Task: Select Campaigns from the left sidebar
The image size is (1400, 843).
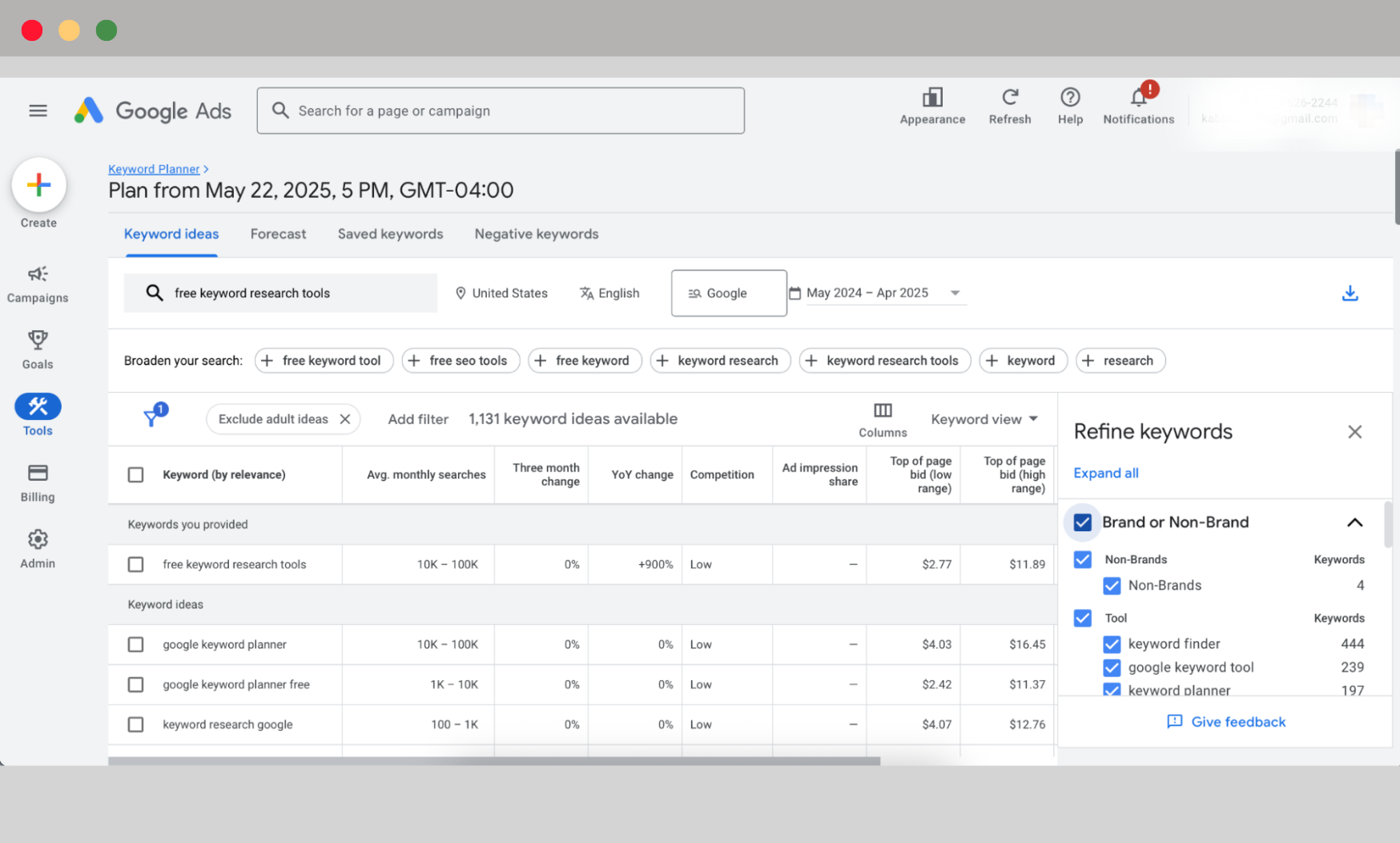Action: (38, 284)
